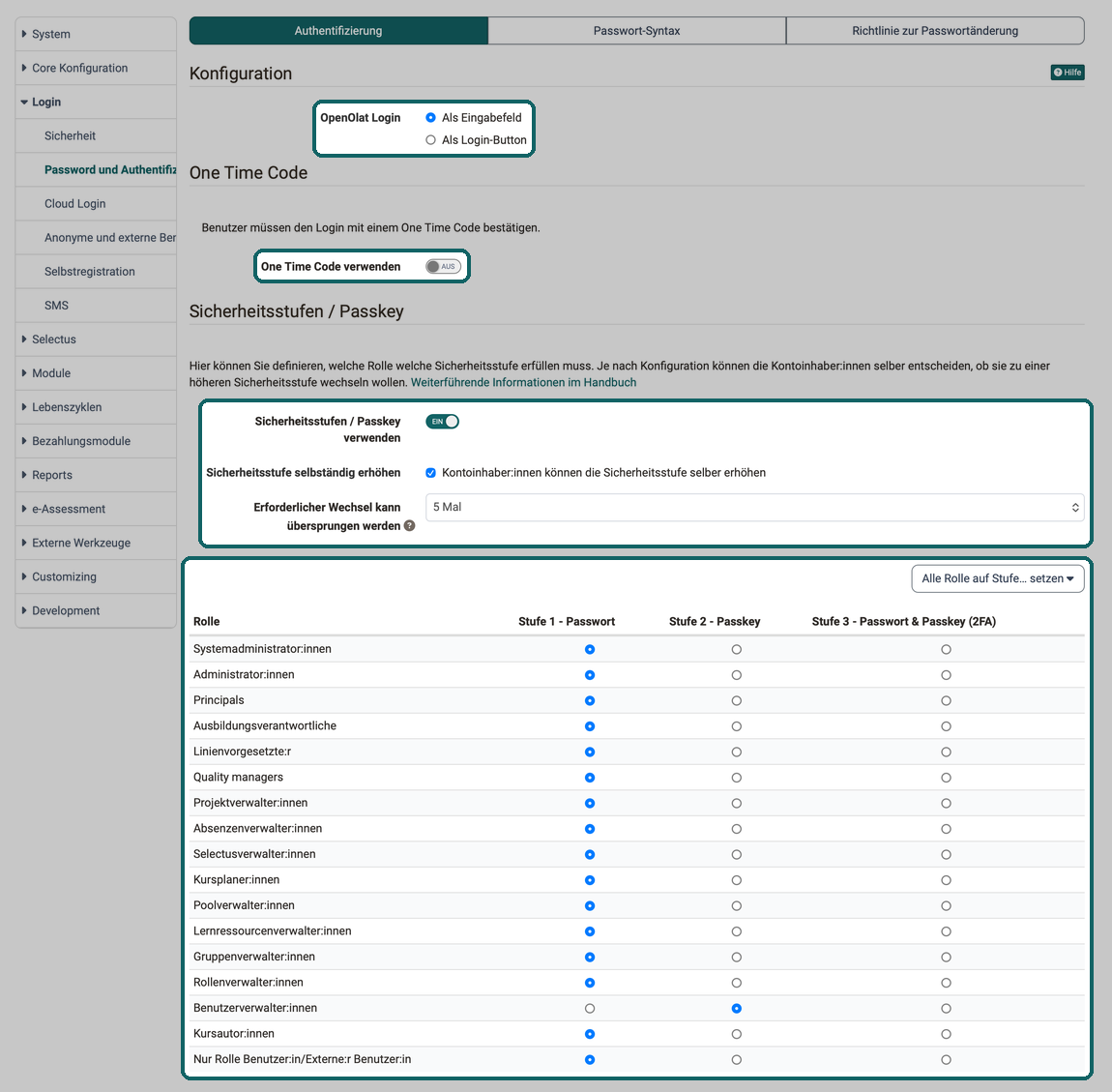Open the 5 Mal skip count dropdown
The width and height of the screenshot is (1112, 1092).
[754, 508]
